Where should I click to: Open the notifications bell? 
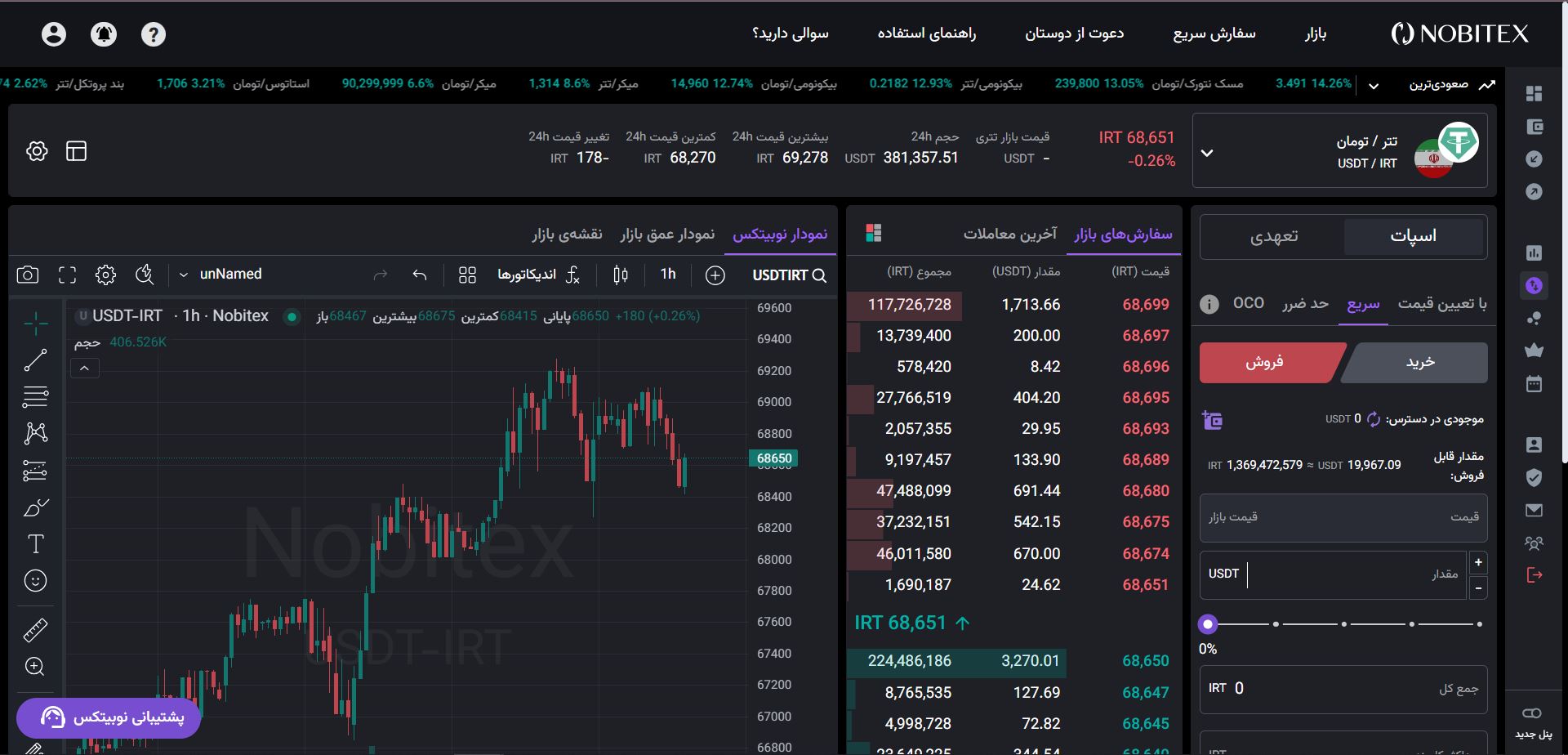[104, 34]
